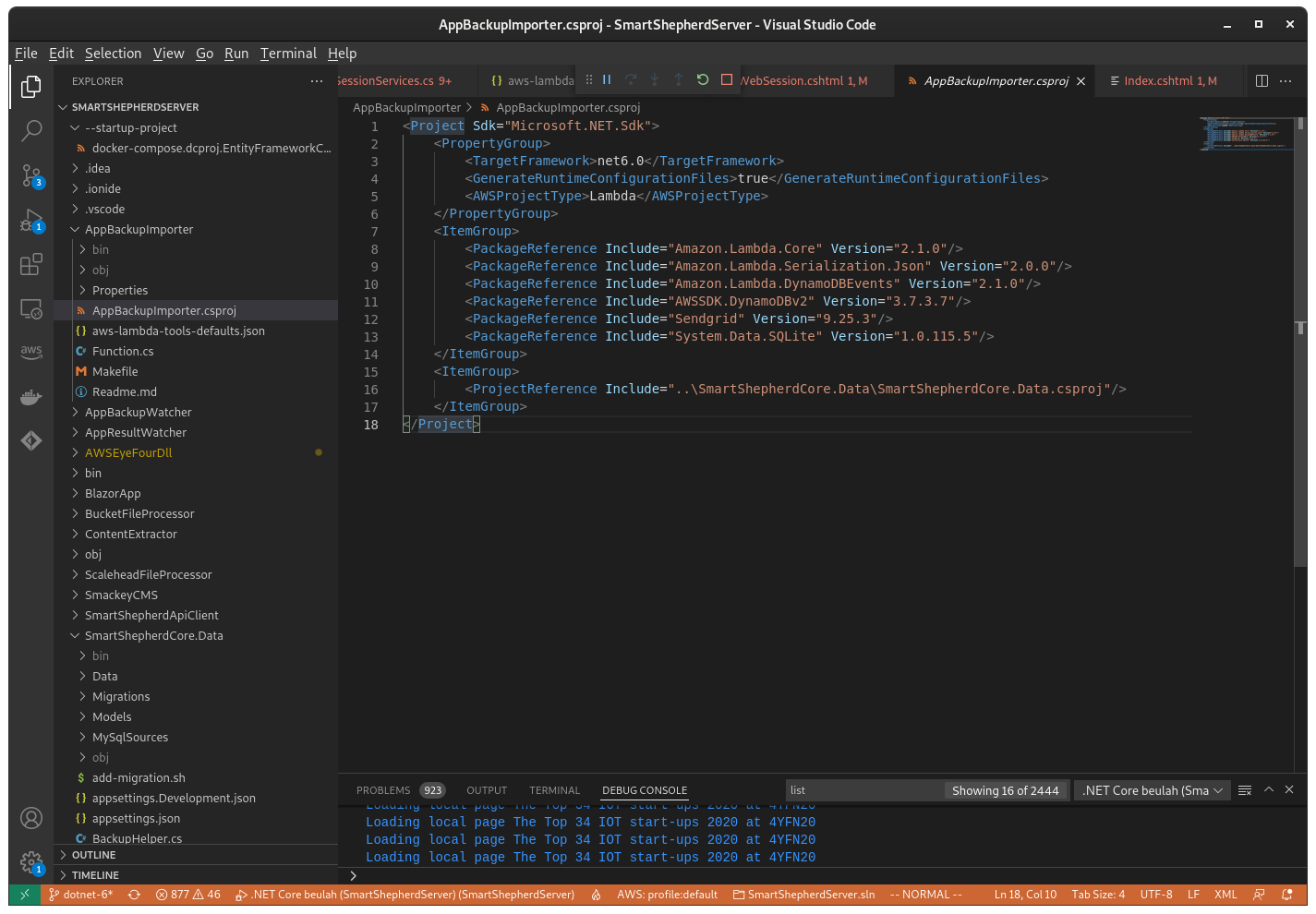The height and width of the screenshot is (914, 1316).
Task: Open the Search view icon
Action: (x=31, y=130)
